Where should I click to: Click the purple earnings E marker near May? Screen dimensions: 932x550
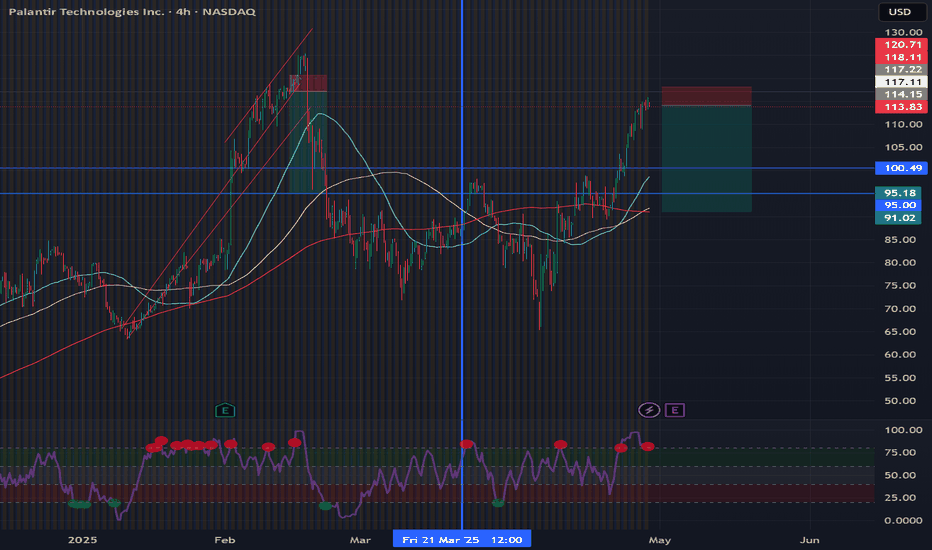(x=675, y=410)
